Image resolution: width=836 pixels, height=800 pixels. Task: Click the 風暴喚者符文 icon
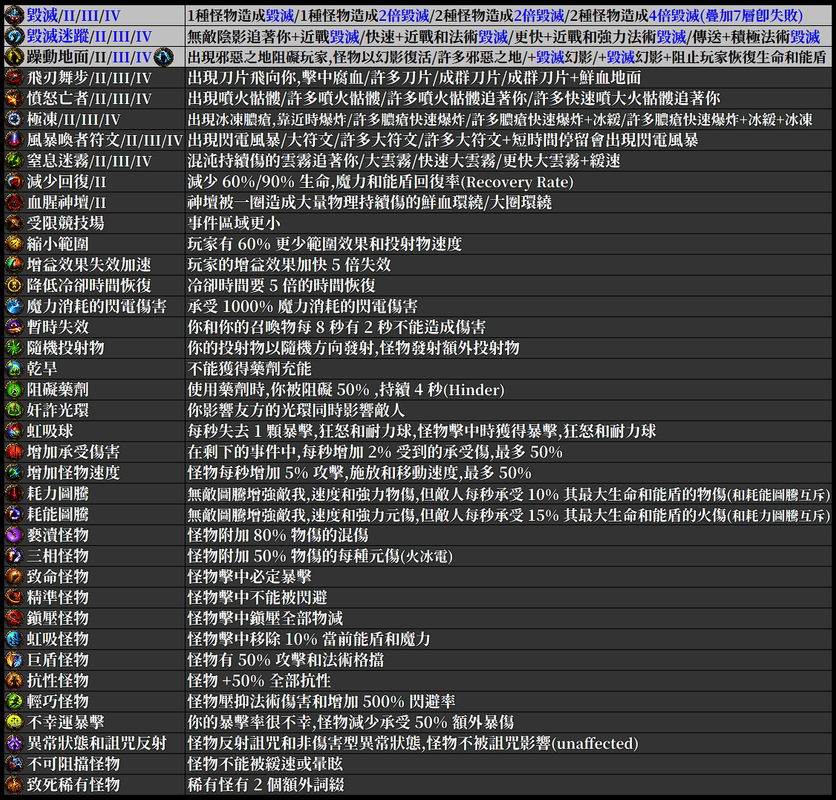coord(14,140)
